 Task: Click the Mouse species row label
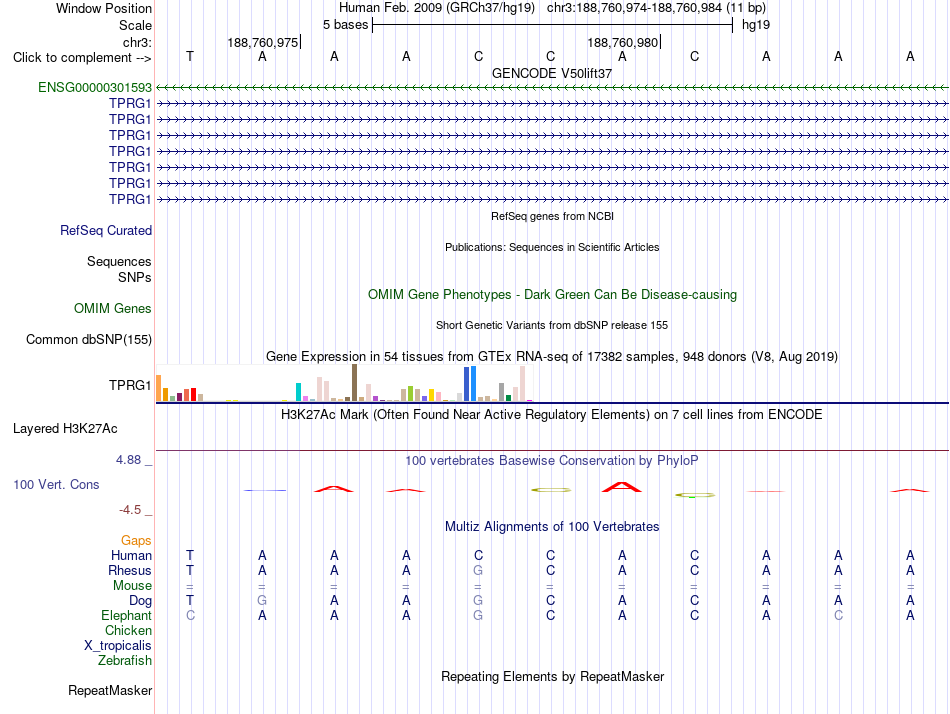tap(132, 586)
